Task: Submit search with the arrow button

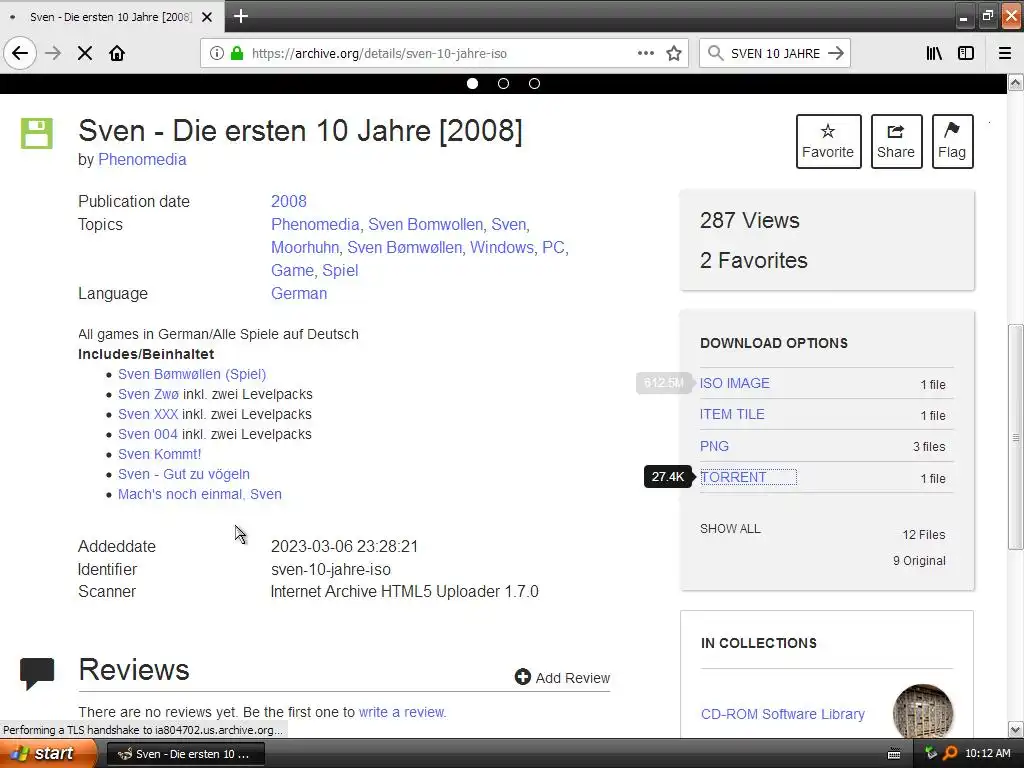Action: [836, 53]
